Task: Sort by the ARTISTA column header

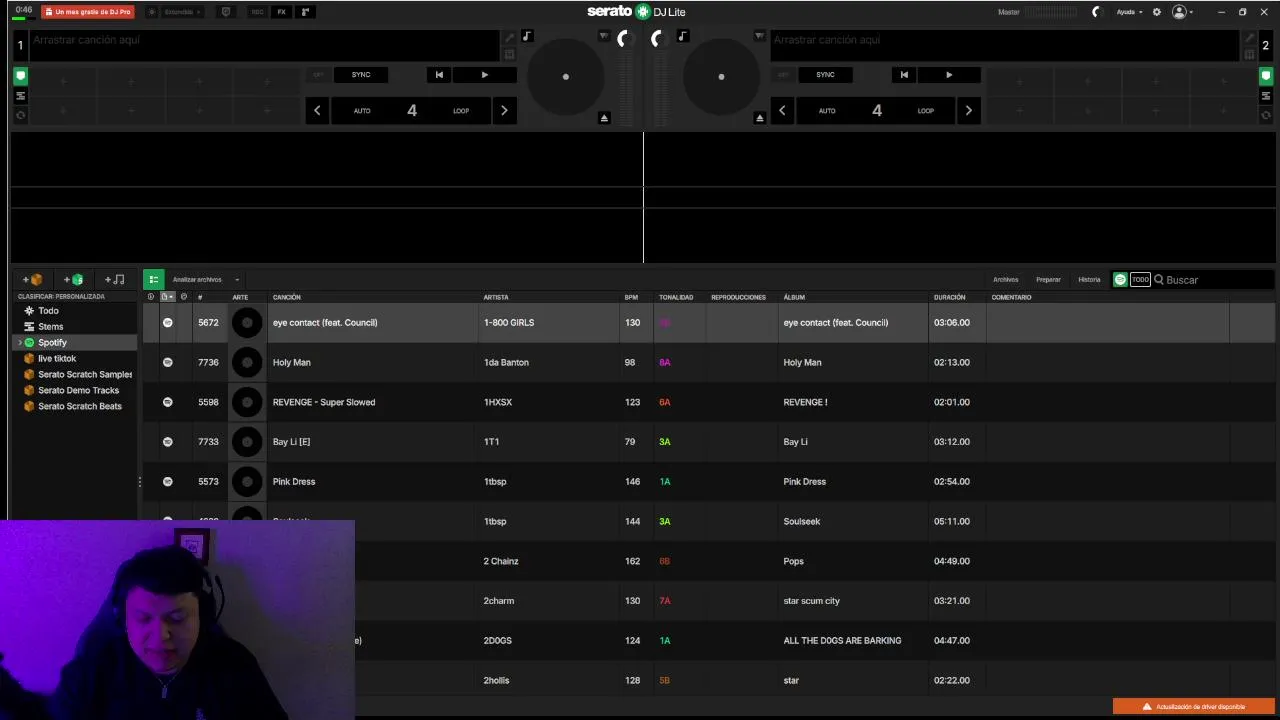Action: (496, 297)
